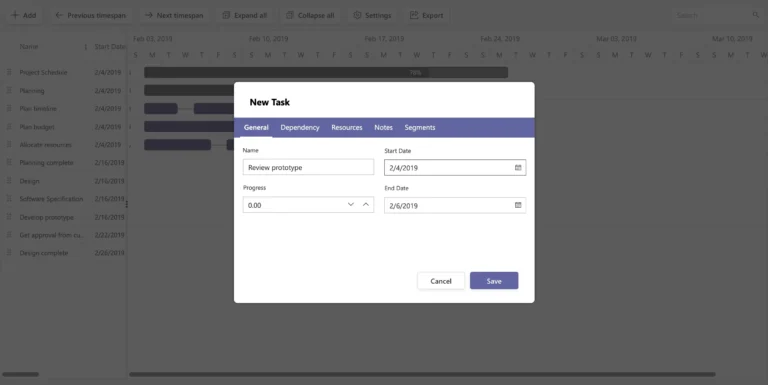The height and width of the screenshot is (385, 768).
Task: Click the grid-chart splitter handle
Action: [x=127, y=204]
